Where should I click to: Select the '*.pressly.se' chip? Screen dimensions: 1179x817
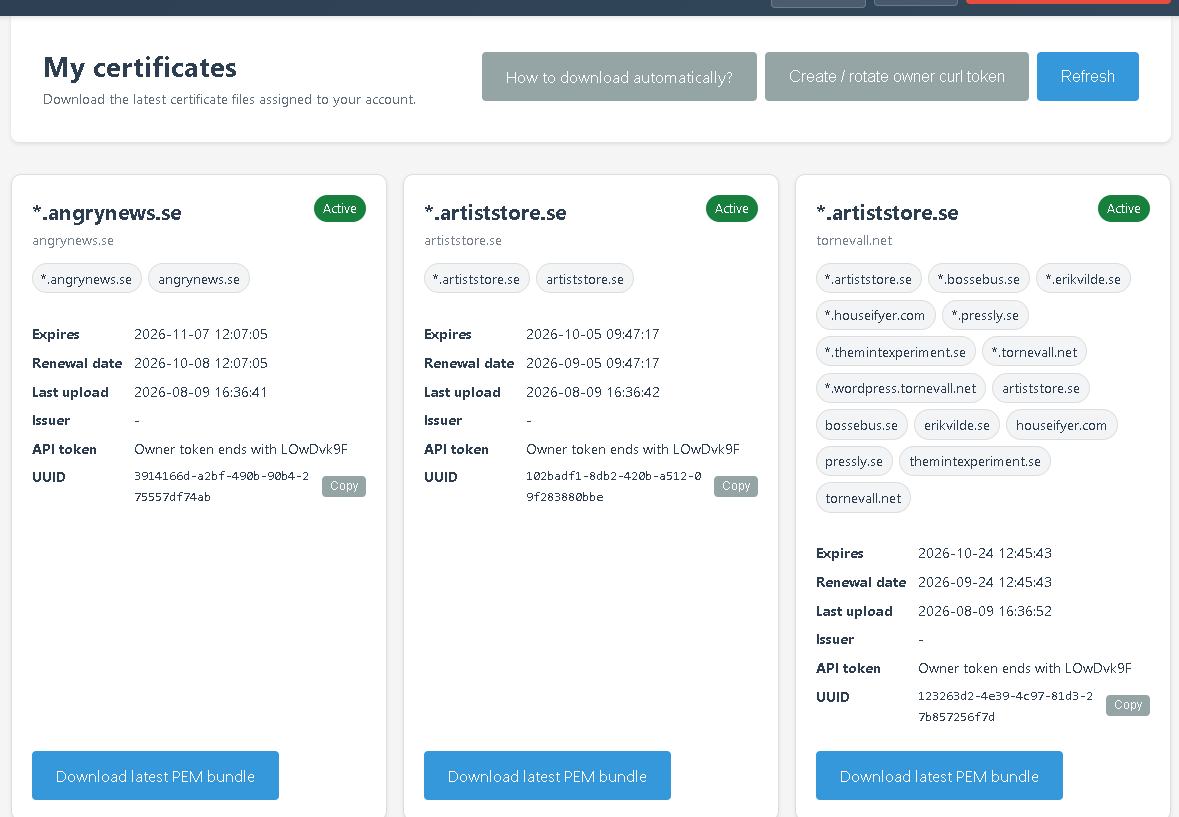coord(985,316)
